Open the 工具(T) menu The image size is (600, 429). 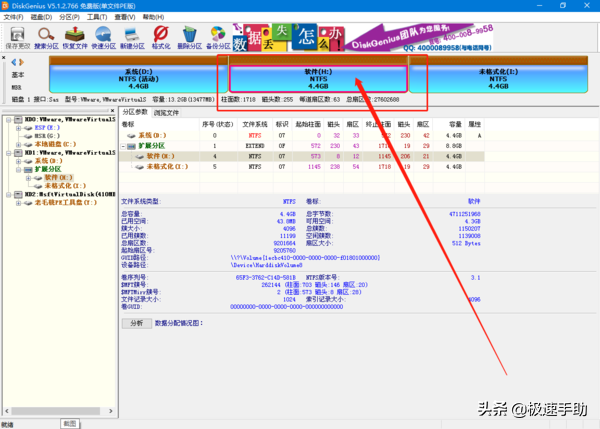coord(97,17)
